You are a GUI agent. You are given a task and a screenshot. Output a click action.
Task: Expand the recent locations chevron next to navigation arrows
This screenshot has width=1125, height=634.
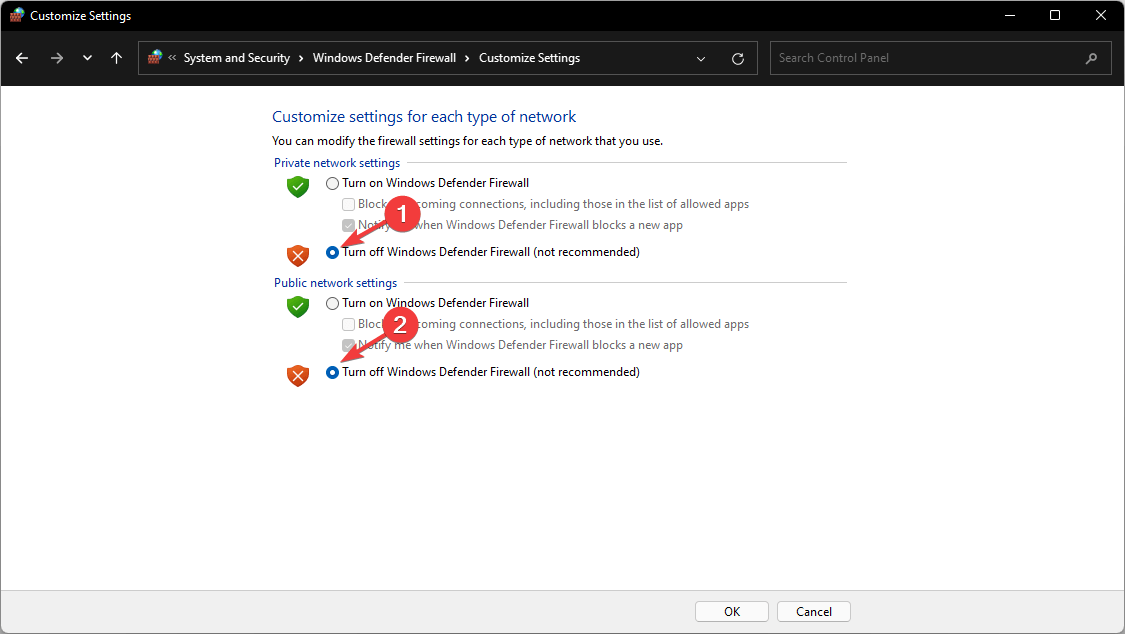[87, 57]
